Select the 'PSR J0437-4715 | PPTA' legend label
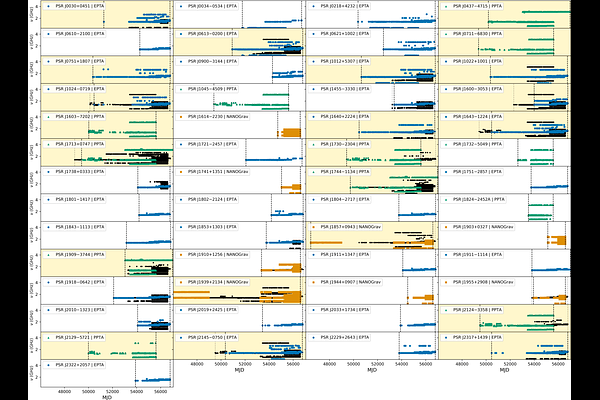The height and width of the screenshot is (400, 600). pyautogui.click(x=477, y=6)
